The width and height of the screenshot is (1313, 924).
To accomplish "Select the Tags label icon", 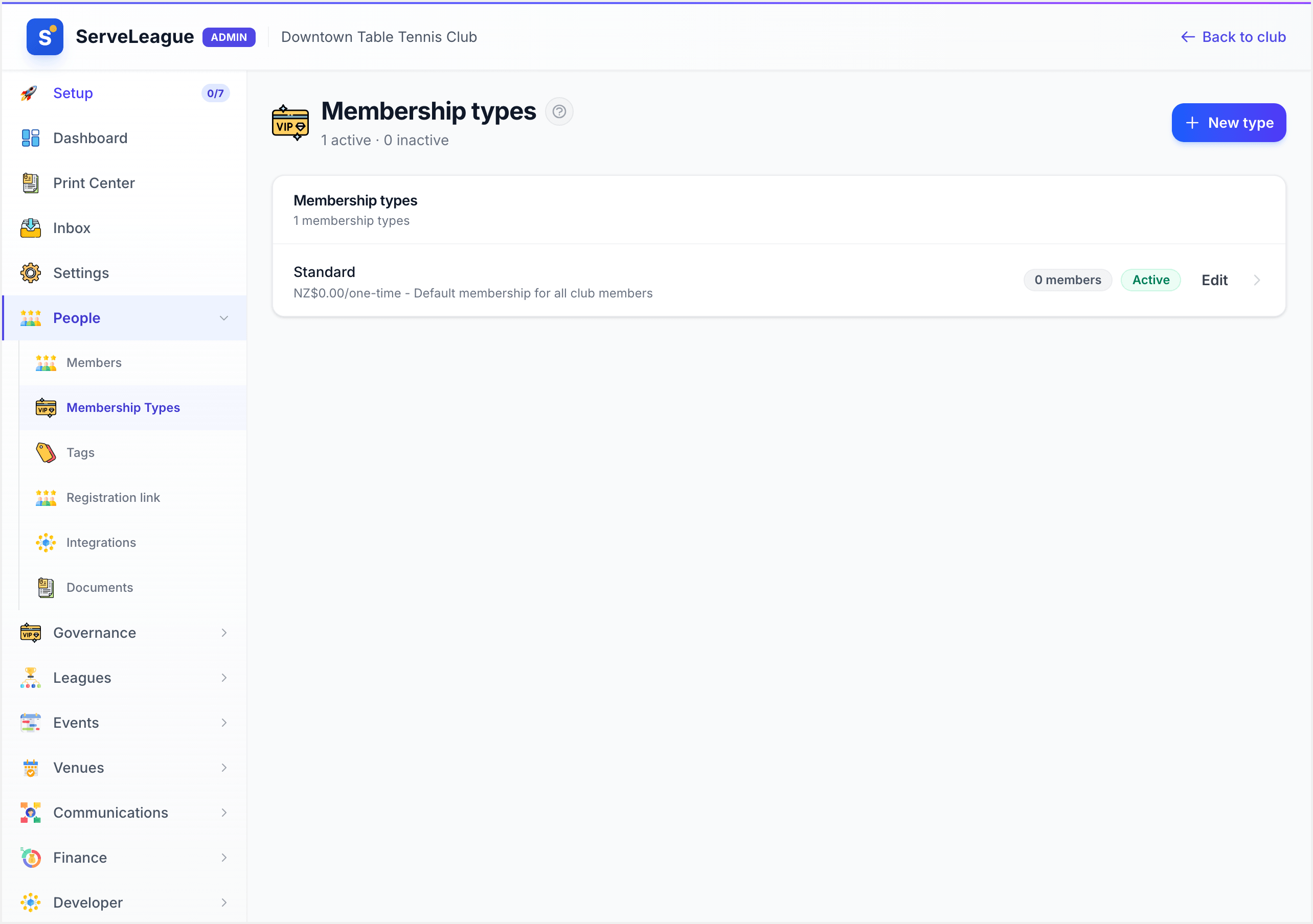I will (x=46, y=452).
